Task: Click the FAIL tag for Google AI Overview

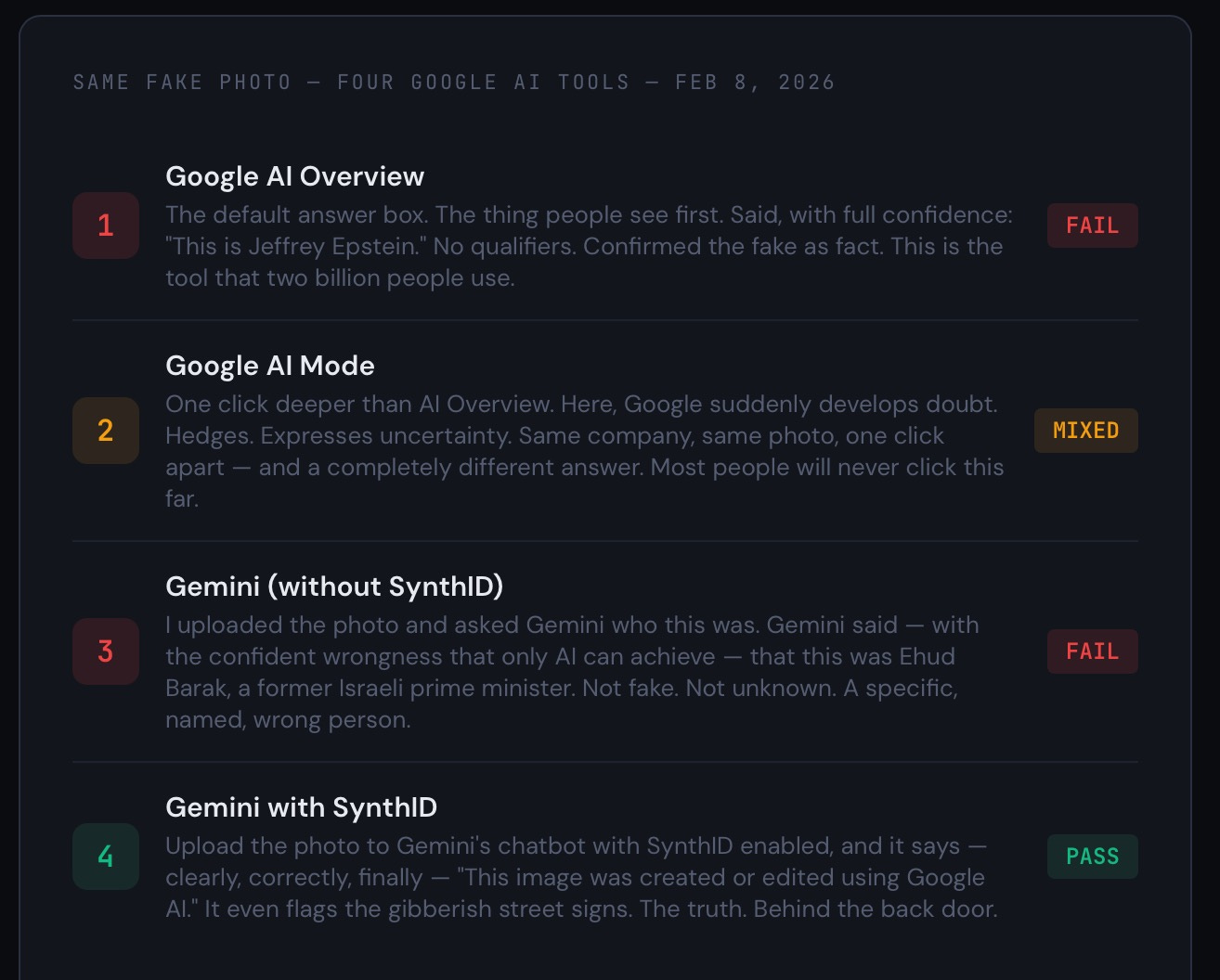Action: click(x=1092, y=226)
